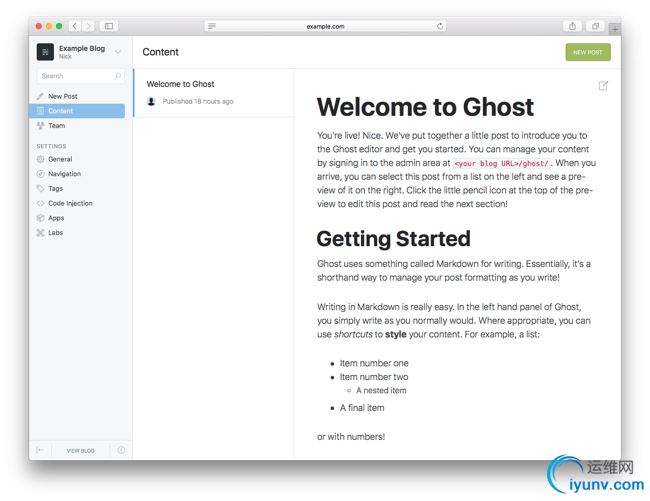Viewport: 650px width, 501px height.
Task: Add a new Safari tab with plus
Action: 614,29
